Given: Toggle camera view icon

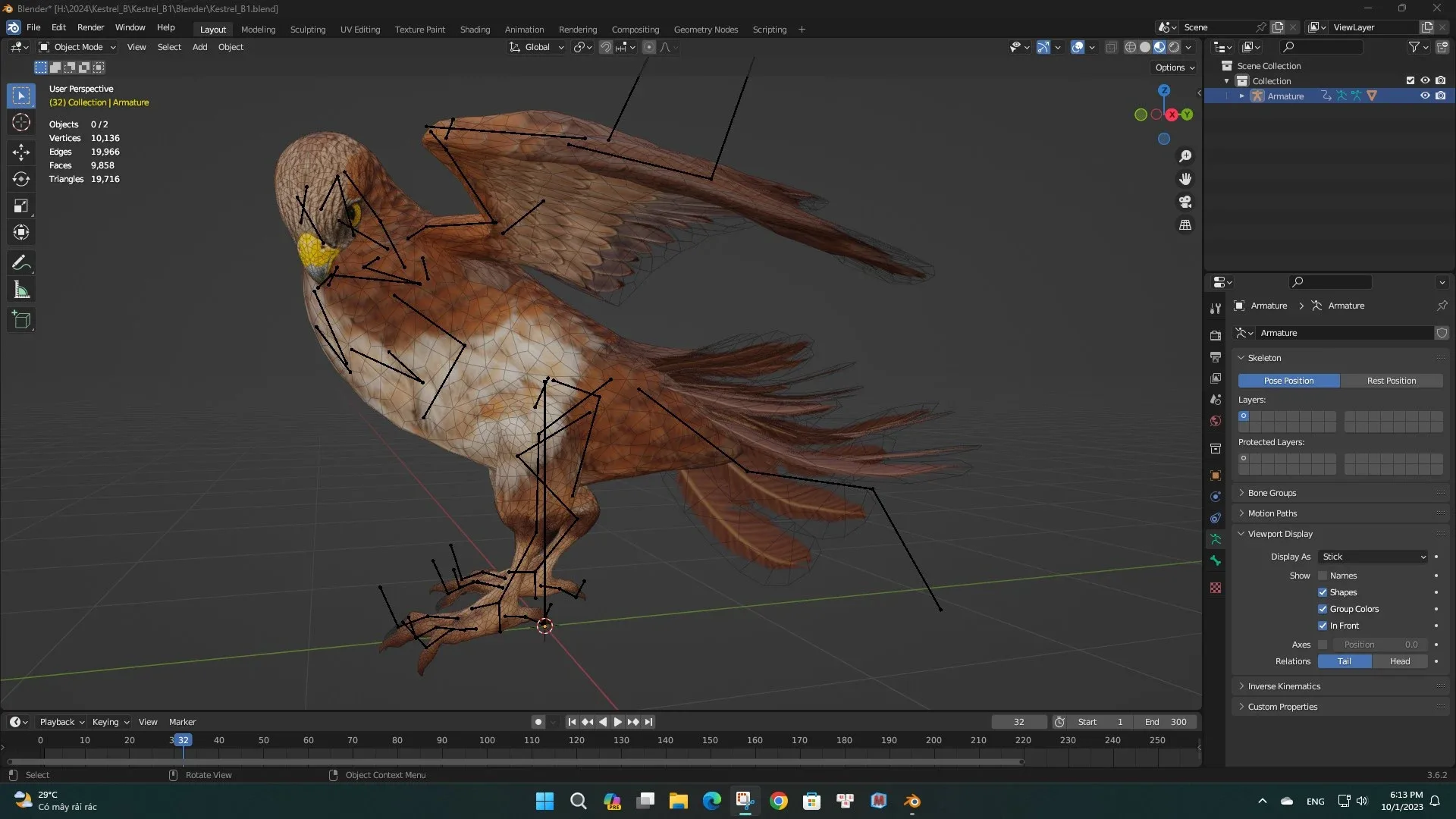Looking at the screenshot, I should point(1185,202).
